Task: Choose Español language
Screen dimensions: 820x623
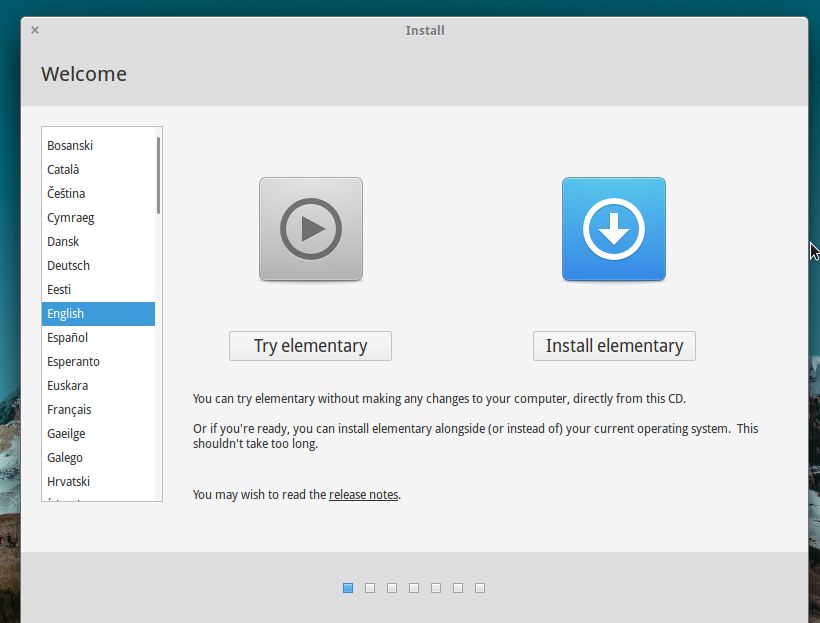Action: [98, 338]
